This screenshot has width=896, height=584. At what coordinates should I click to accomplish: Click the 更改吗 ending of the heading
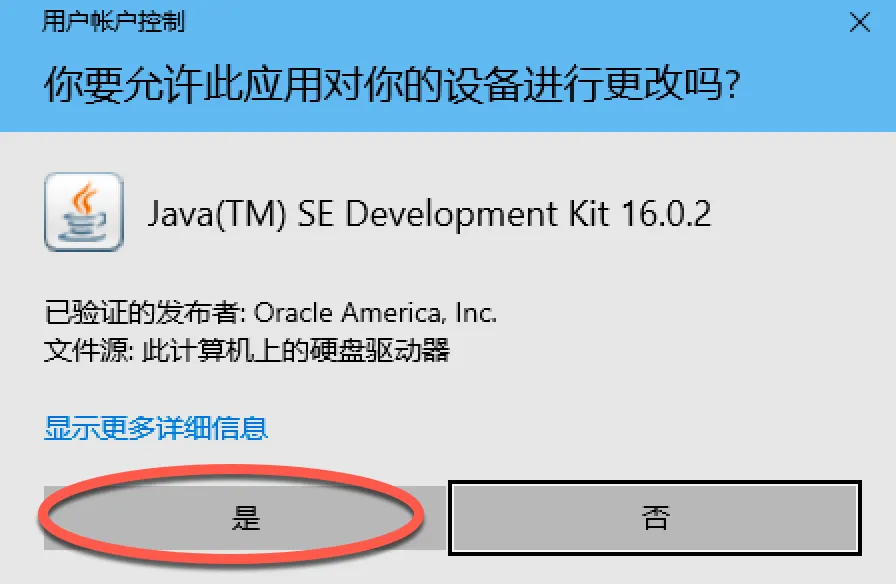point(673,85)
